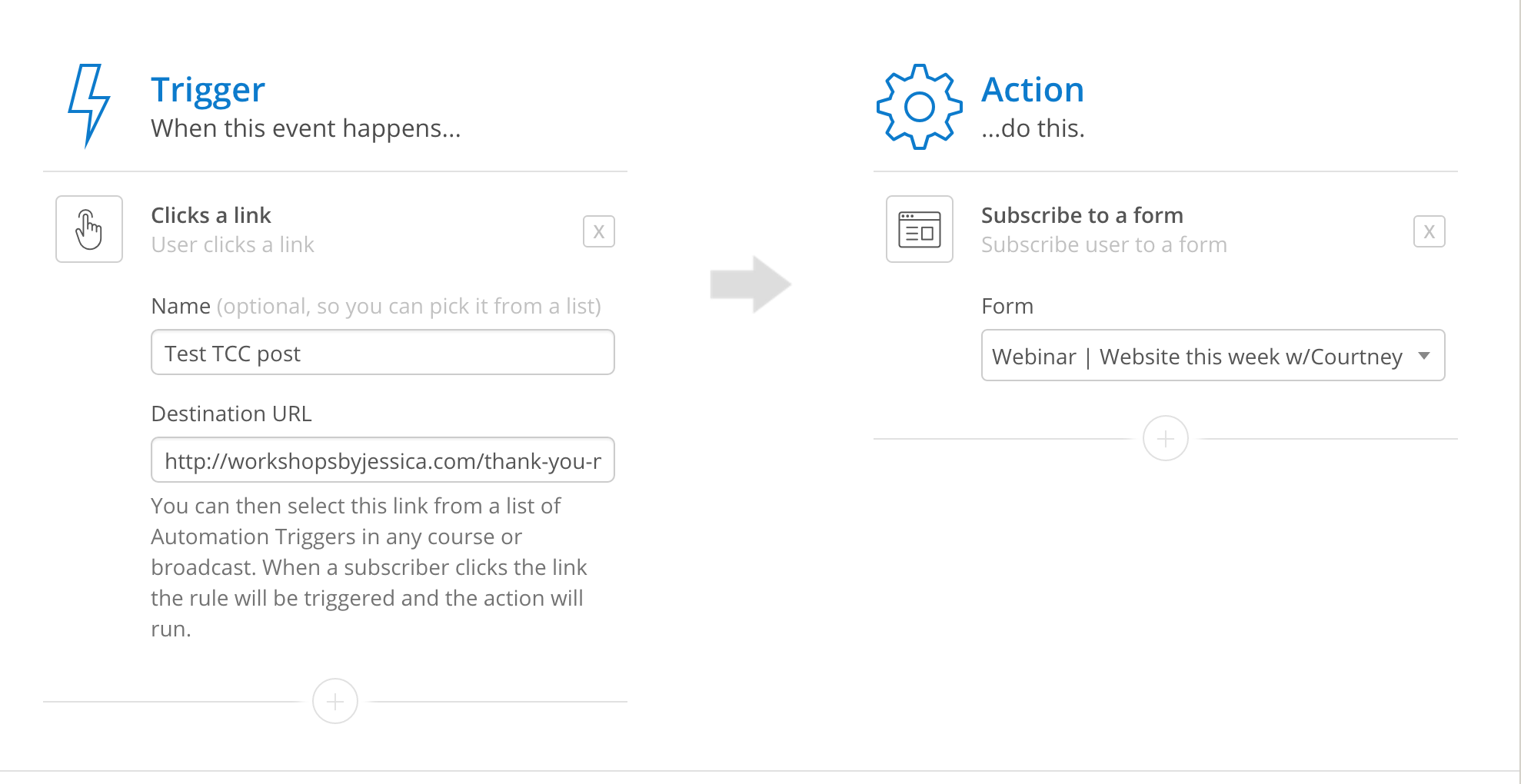The width and height of the screenshot is (1521, 784).
Task: Select the Clicks a link hand pointer icon
Action: (x=89, y=229)
